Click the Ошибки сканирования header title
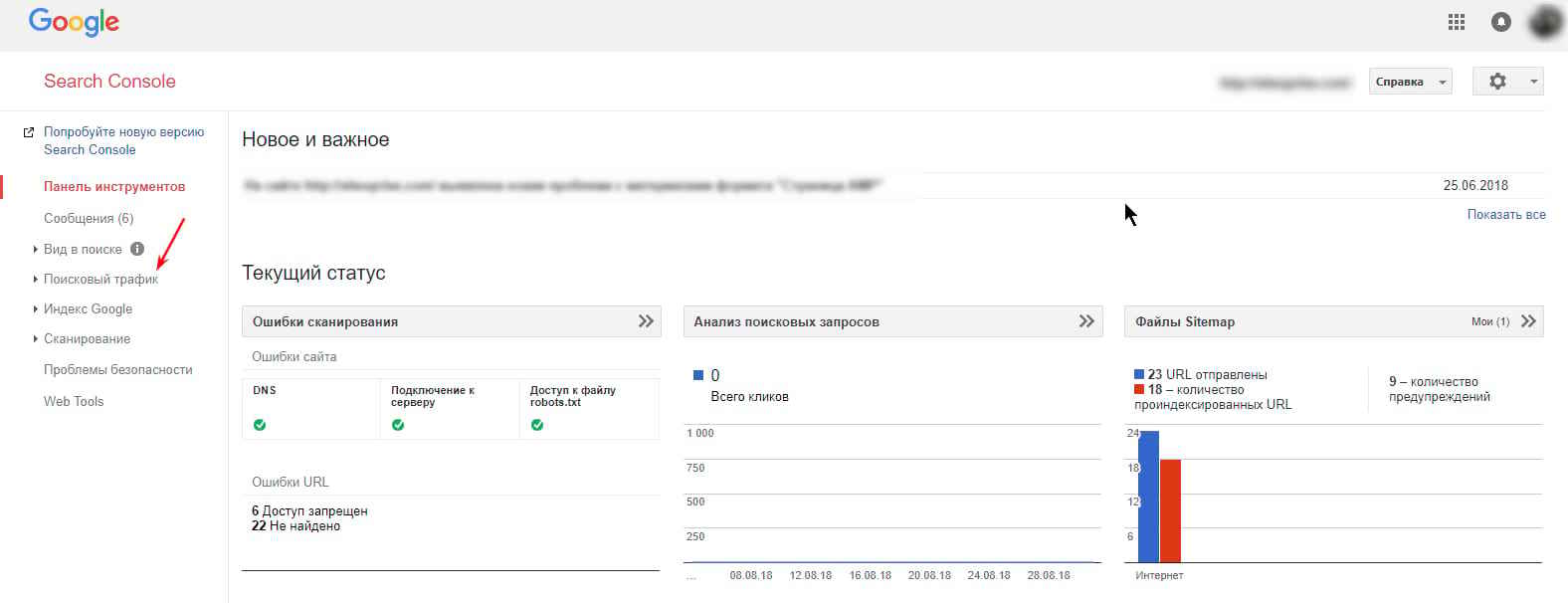This screenshot has height=603, width=1568. 325,321
